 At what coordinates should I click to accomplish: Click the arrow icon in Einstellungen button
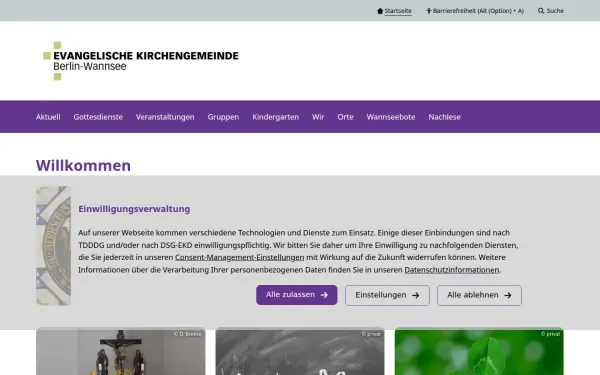(x=416, y=295)
